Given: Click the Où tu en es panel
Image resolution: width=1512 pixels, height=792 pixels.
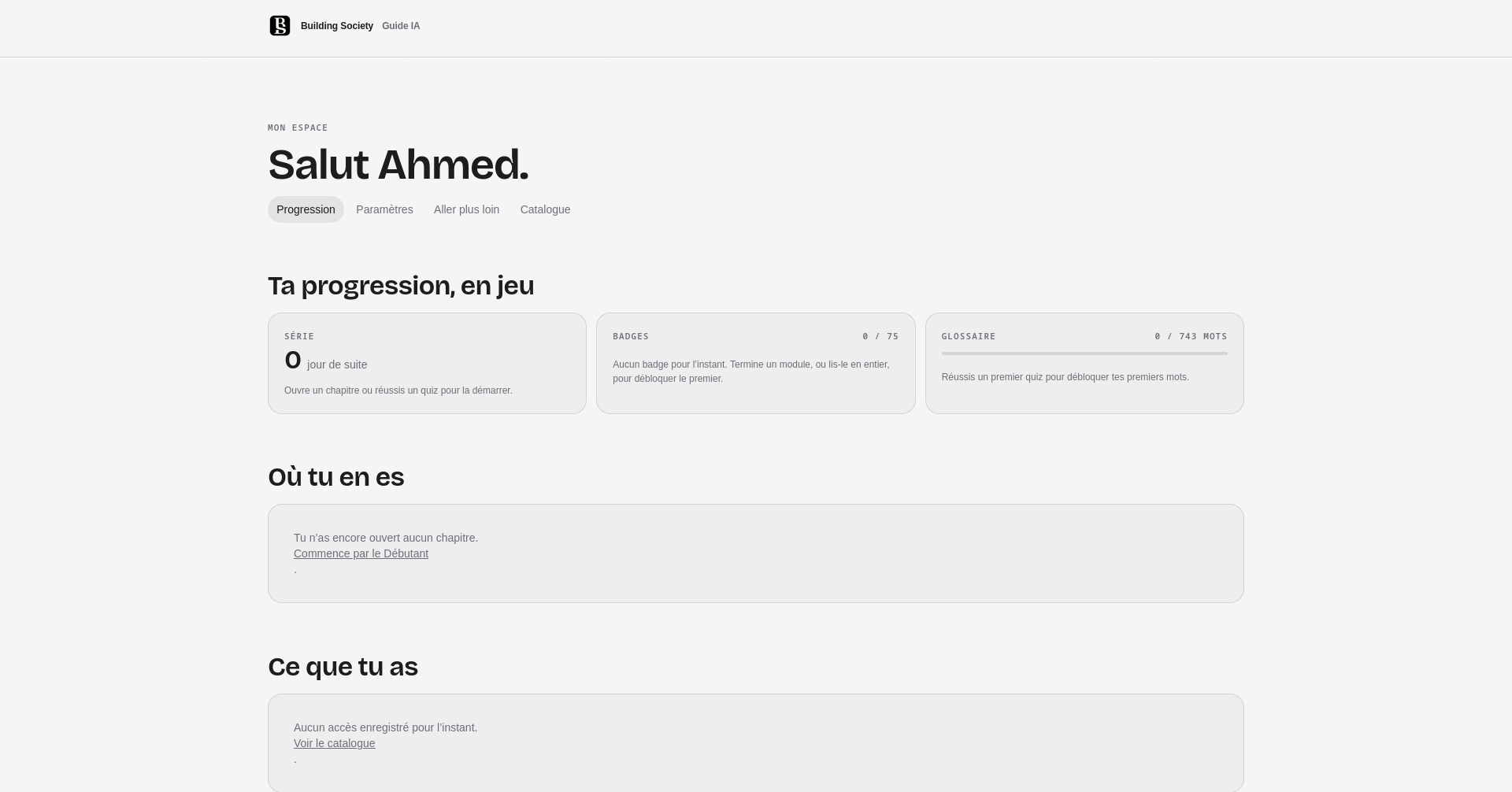Looking at the screenshot, I should (x=755, y=553).
